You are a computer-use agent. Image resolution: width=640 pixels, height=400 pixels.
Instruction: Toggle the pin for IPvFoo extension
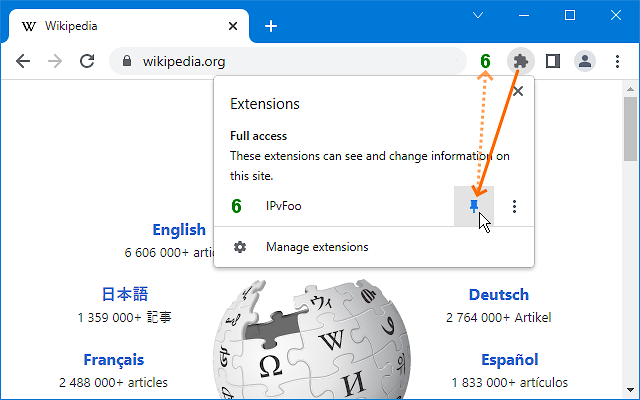(x=474, y=206)
